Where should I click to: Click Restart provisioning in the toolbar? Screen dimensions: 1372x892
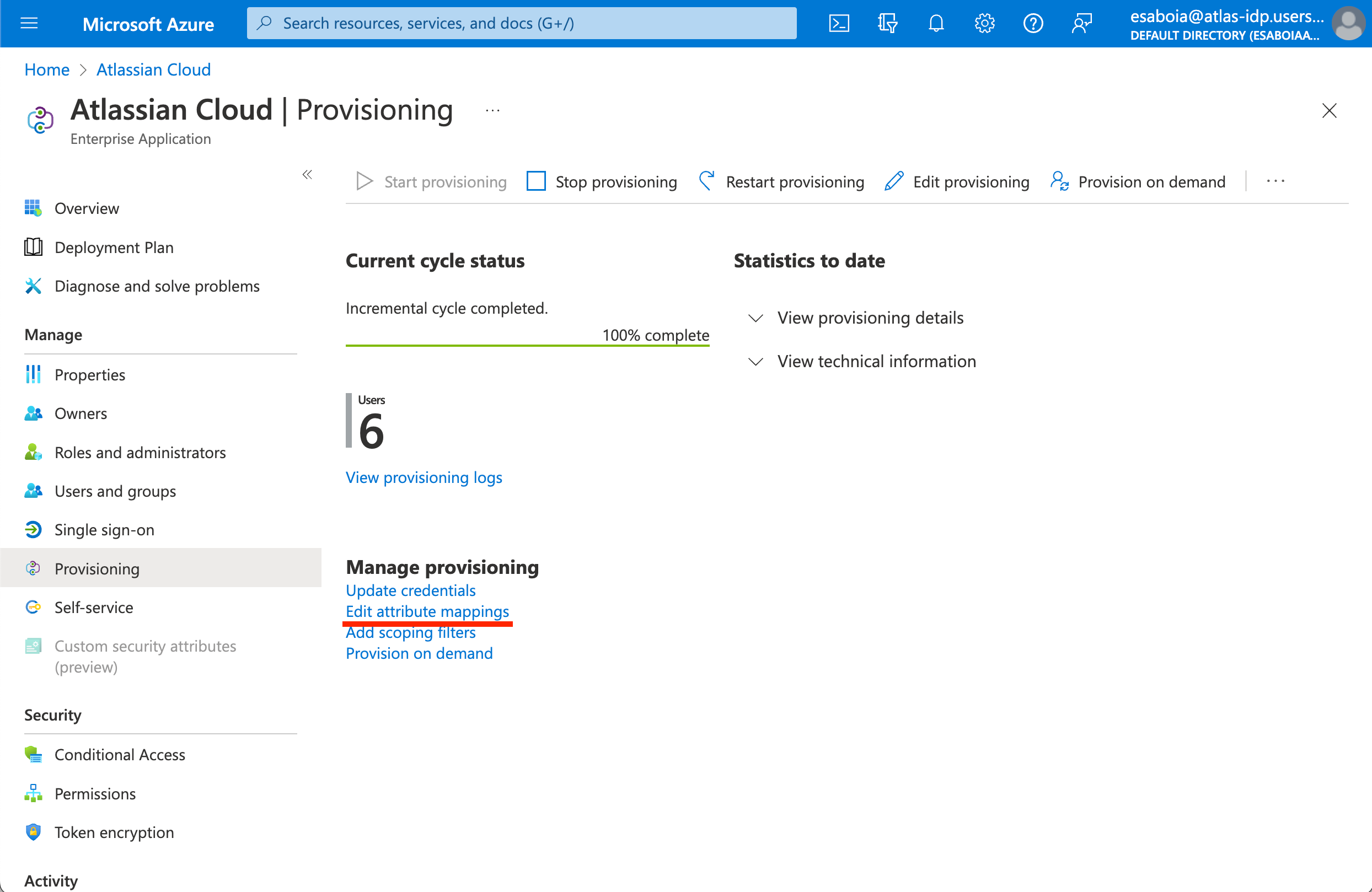click(x=781, y=181)
